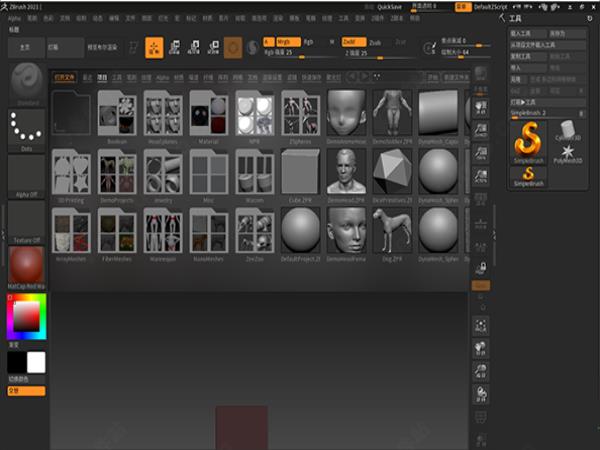
Task: Open the Dots stroke selector
Action: point(26,130)
